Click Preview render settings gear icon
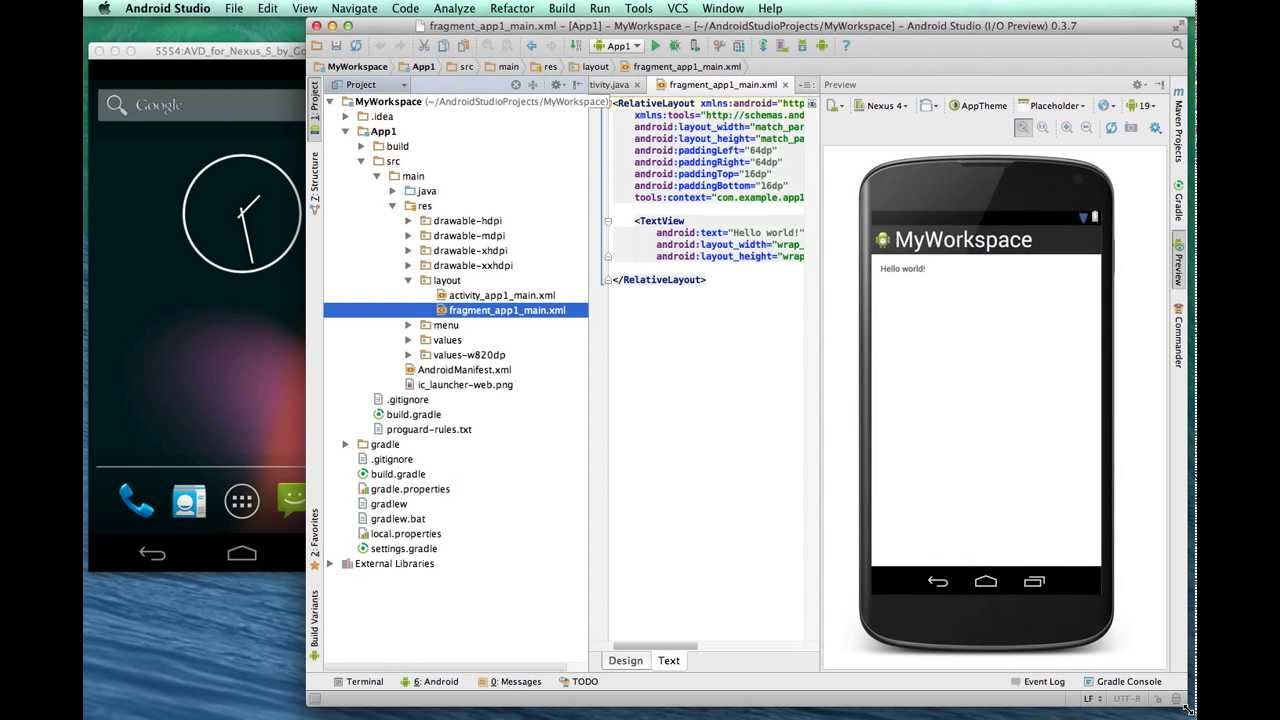 click(x=1156, y=128)
